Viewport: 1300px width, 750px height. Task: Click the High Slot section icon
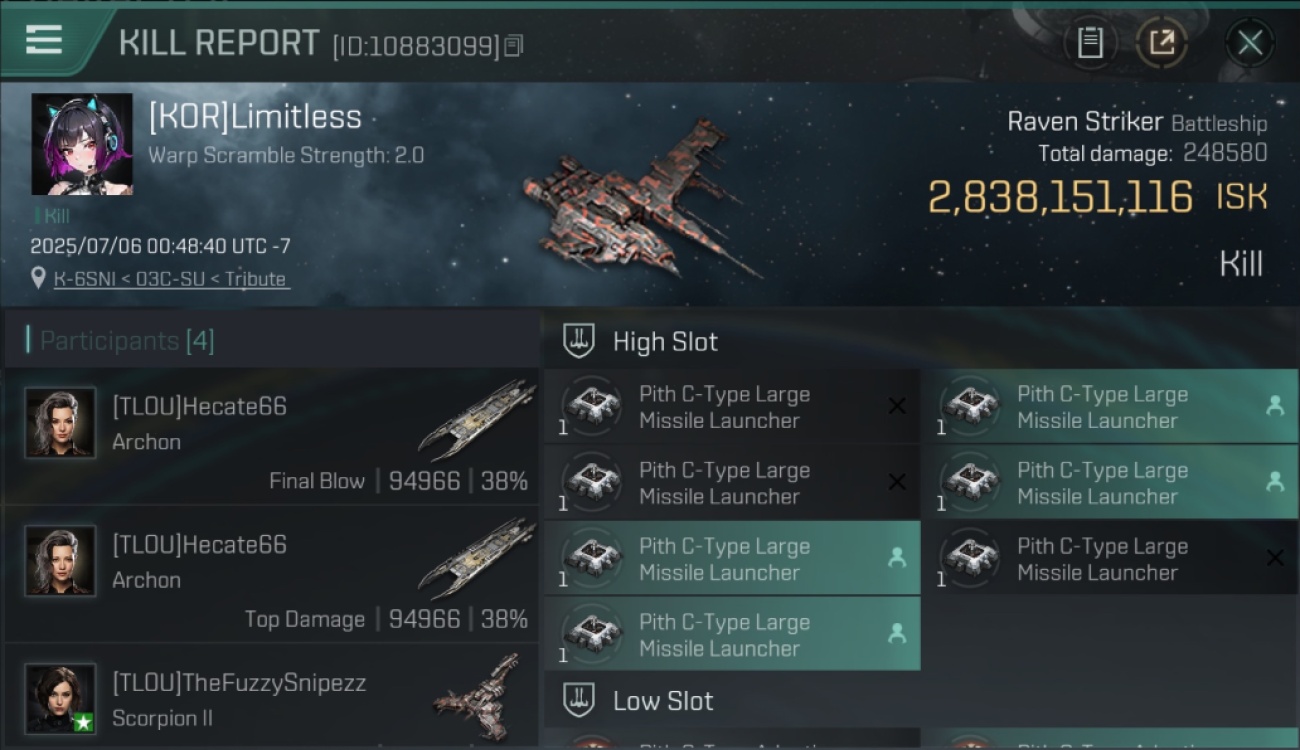click(579, 341)
